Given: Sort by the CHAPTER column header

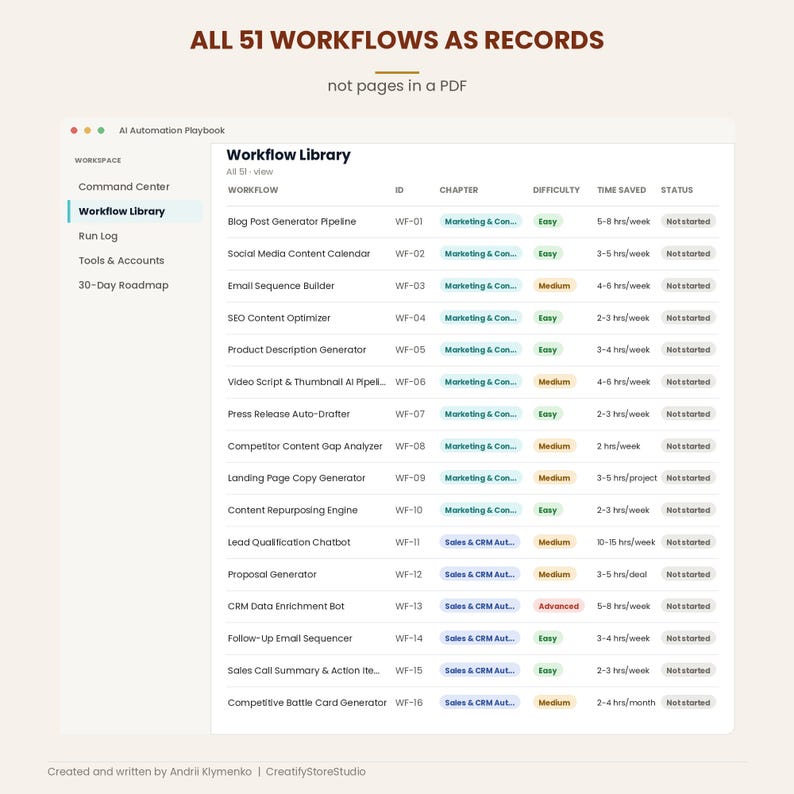Looking at the screenshot, I should [458, 190].
